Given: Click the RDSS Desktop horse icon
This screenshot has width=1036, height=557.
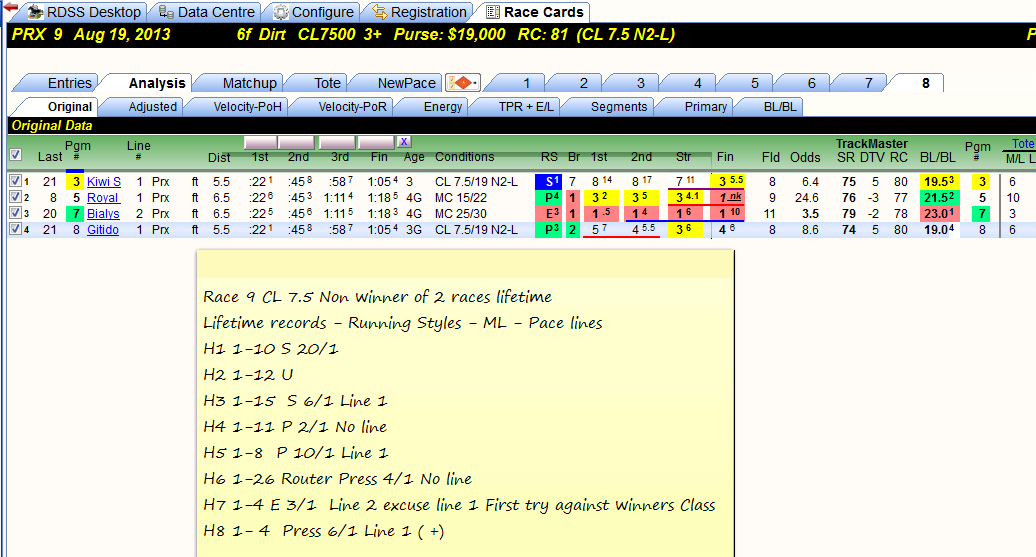Looking at the screenshot, I should [x=36, y=12].
